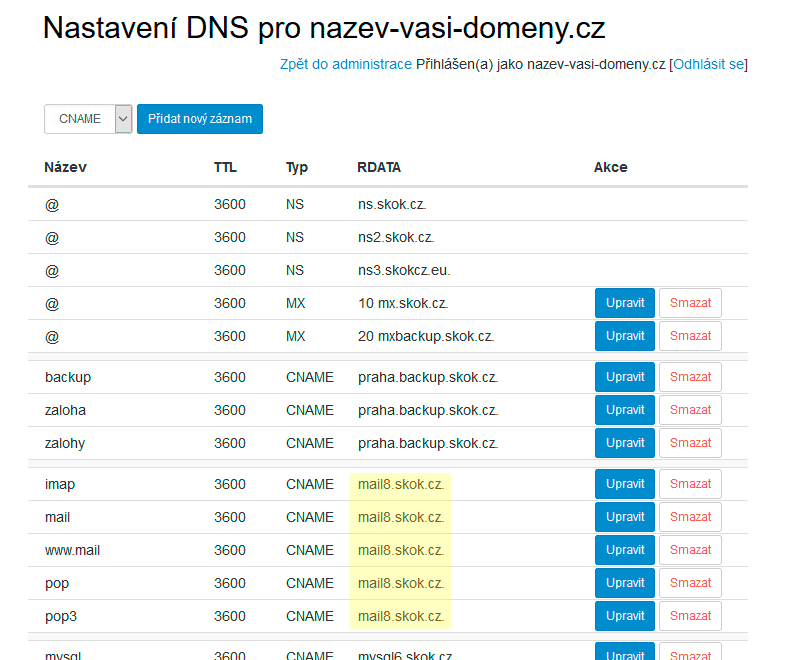Edit the pop3 CNAME record

click(x=625, y=616)
